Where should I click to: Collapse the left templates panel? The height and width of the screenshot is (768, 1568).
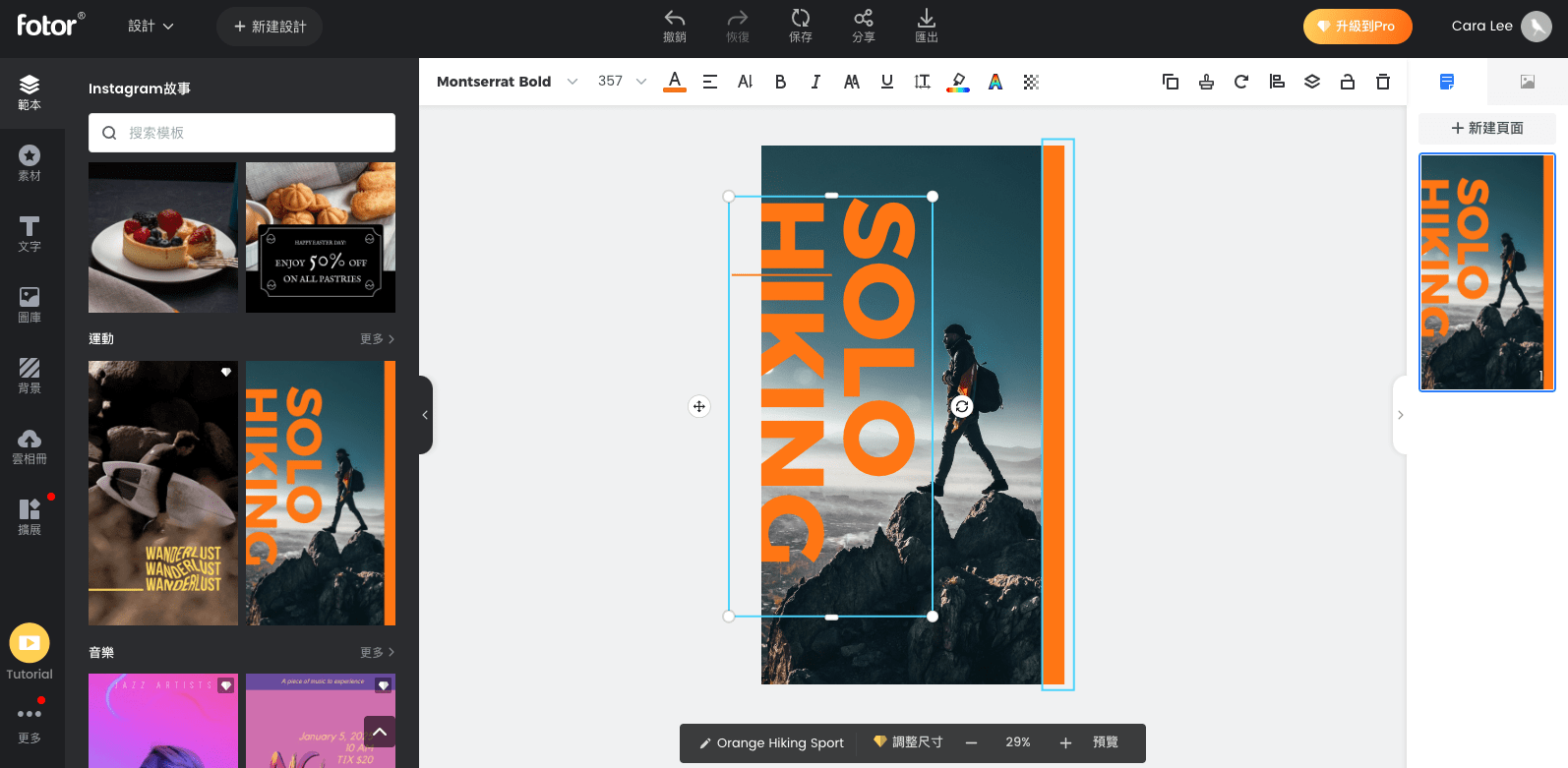[x=425, y=415]
